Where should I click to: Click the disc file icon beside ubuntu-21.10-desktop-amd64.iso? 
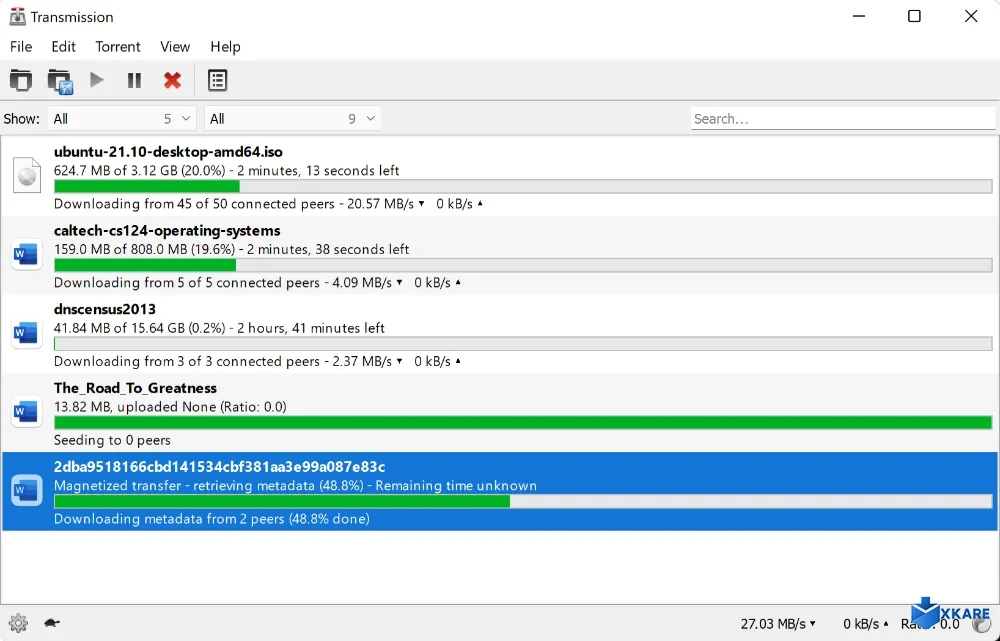(x=27, y=175)
